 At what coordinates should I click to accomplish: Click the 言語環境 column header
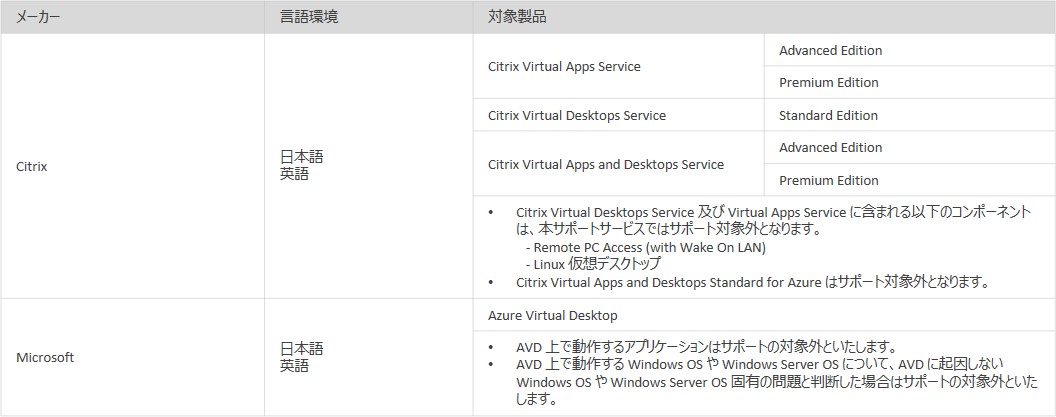(x=308, y=17)
